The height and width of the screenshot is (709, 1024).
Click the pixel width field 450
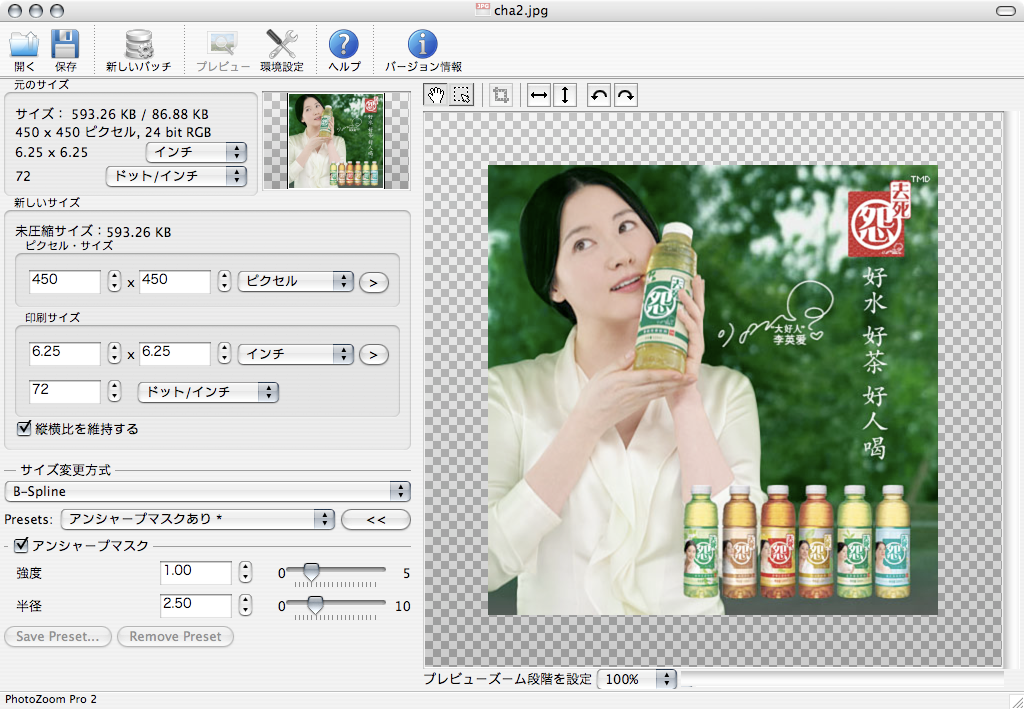point(65,281)
